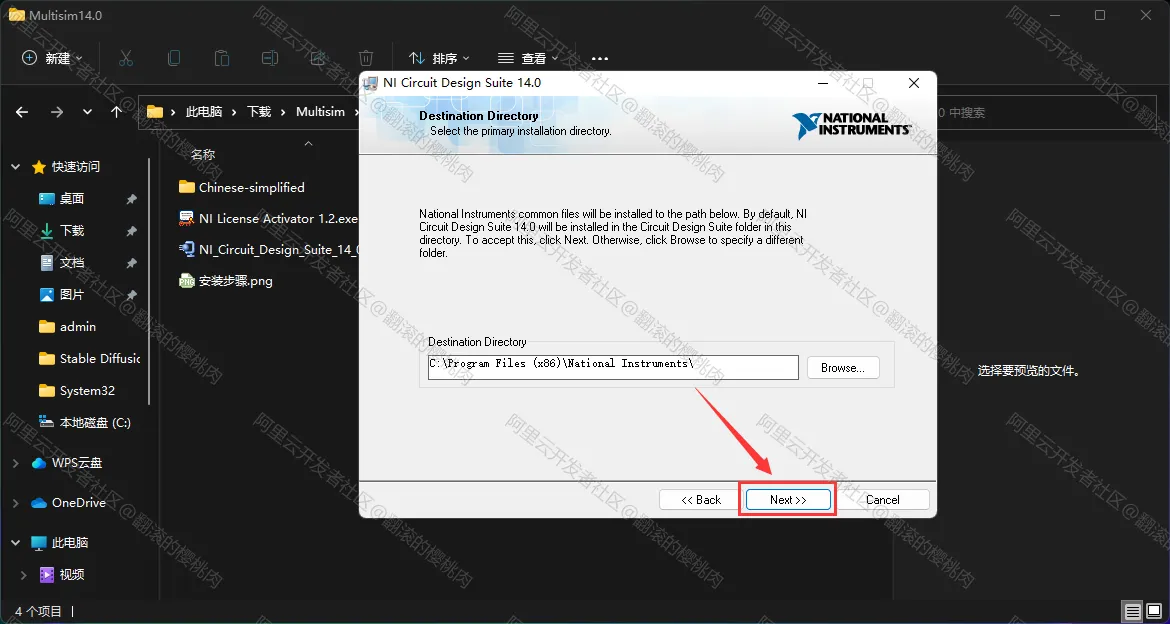Select 快速访问 in the navigation pane
The image size is (1170, 624).
pyautogui.click(x=75, y=166)
